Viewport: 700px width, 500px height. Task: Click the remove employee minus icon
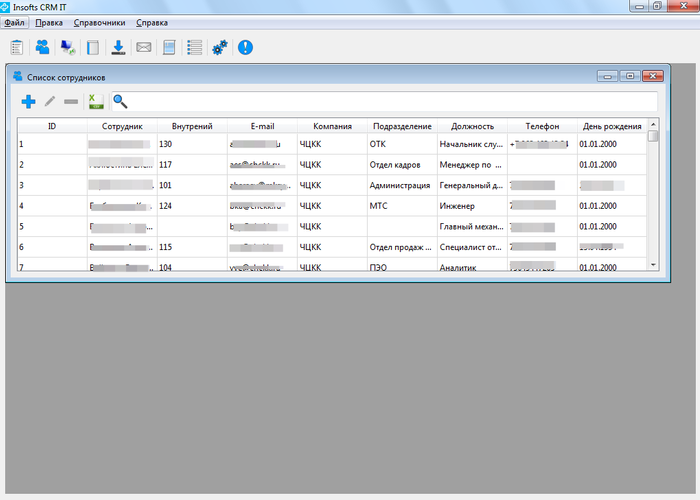[x=71, y=102]
